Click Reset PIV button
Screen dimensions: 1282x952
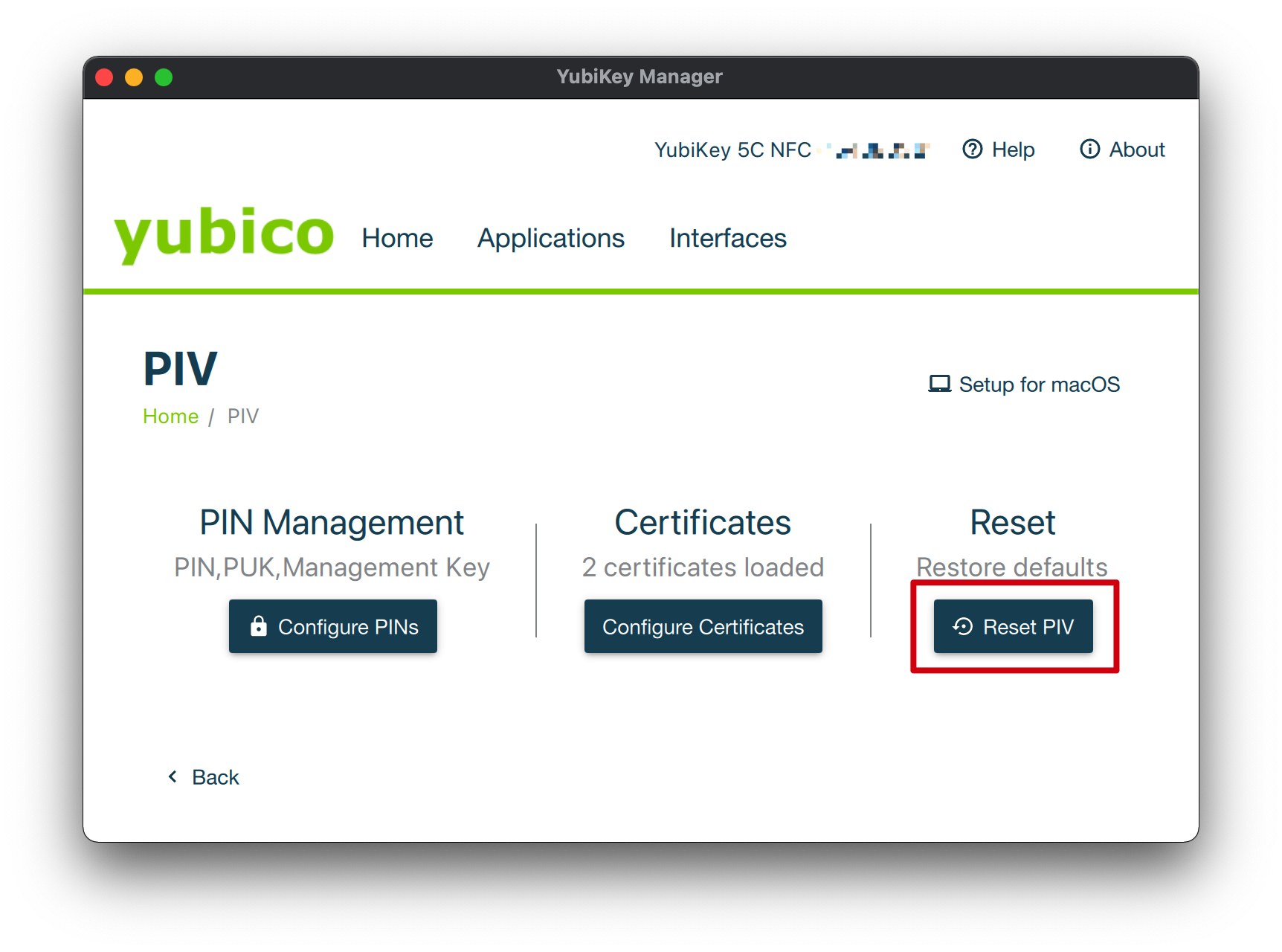[1014, 626]
